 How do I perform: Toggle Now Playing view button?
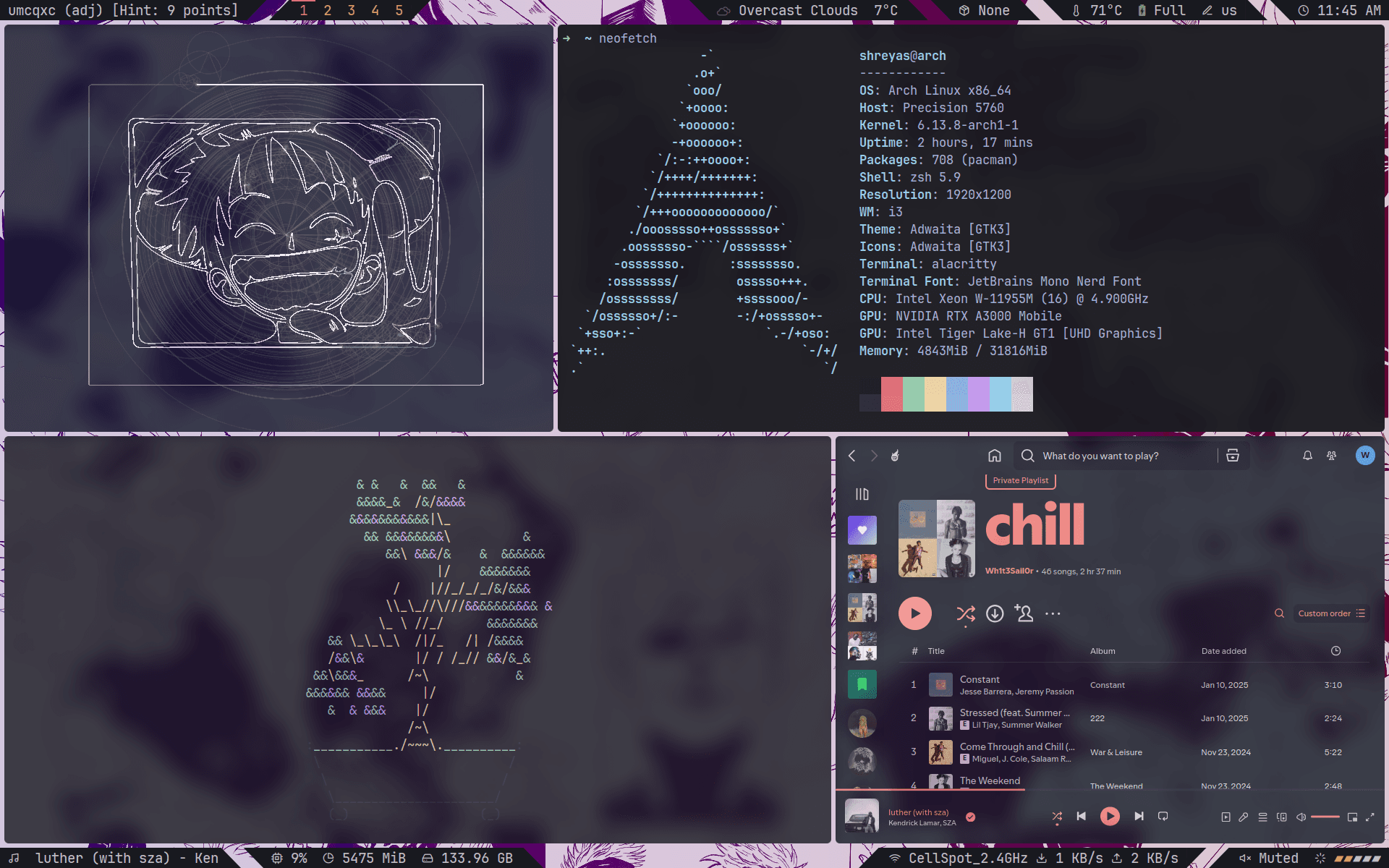pos(1226,817)
